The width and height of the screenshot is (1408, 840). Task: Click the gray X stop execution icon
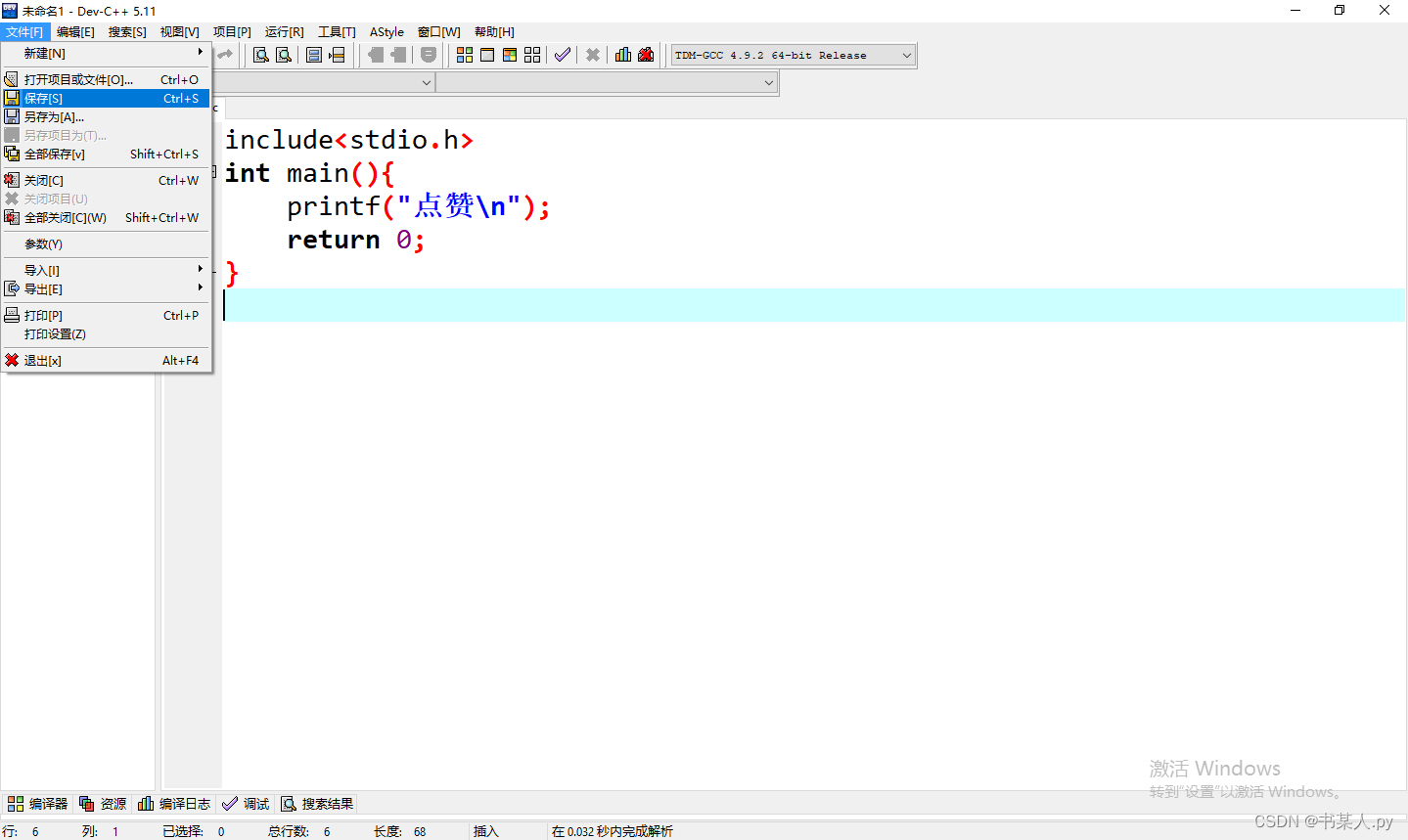(593, 55)
